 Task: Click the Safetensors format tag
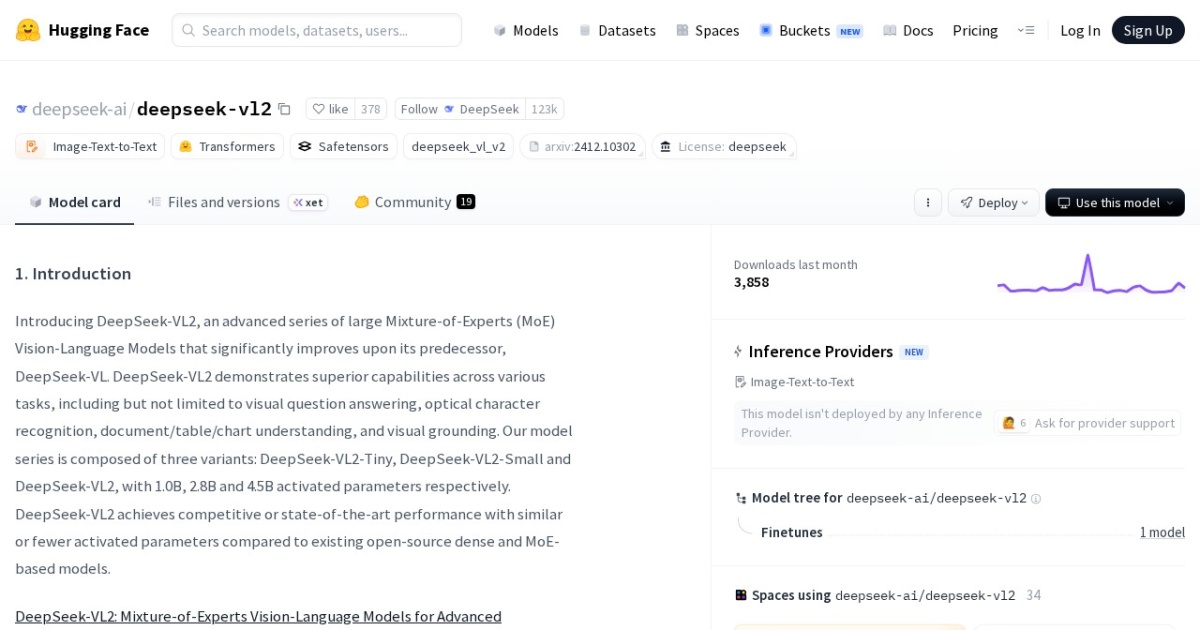pyautogui.click(x=343, y=146)
